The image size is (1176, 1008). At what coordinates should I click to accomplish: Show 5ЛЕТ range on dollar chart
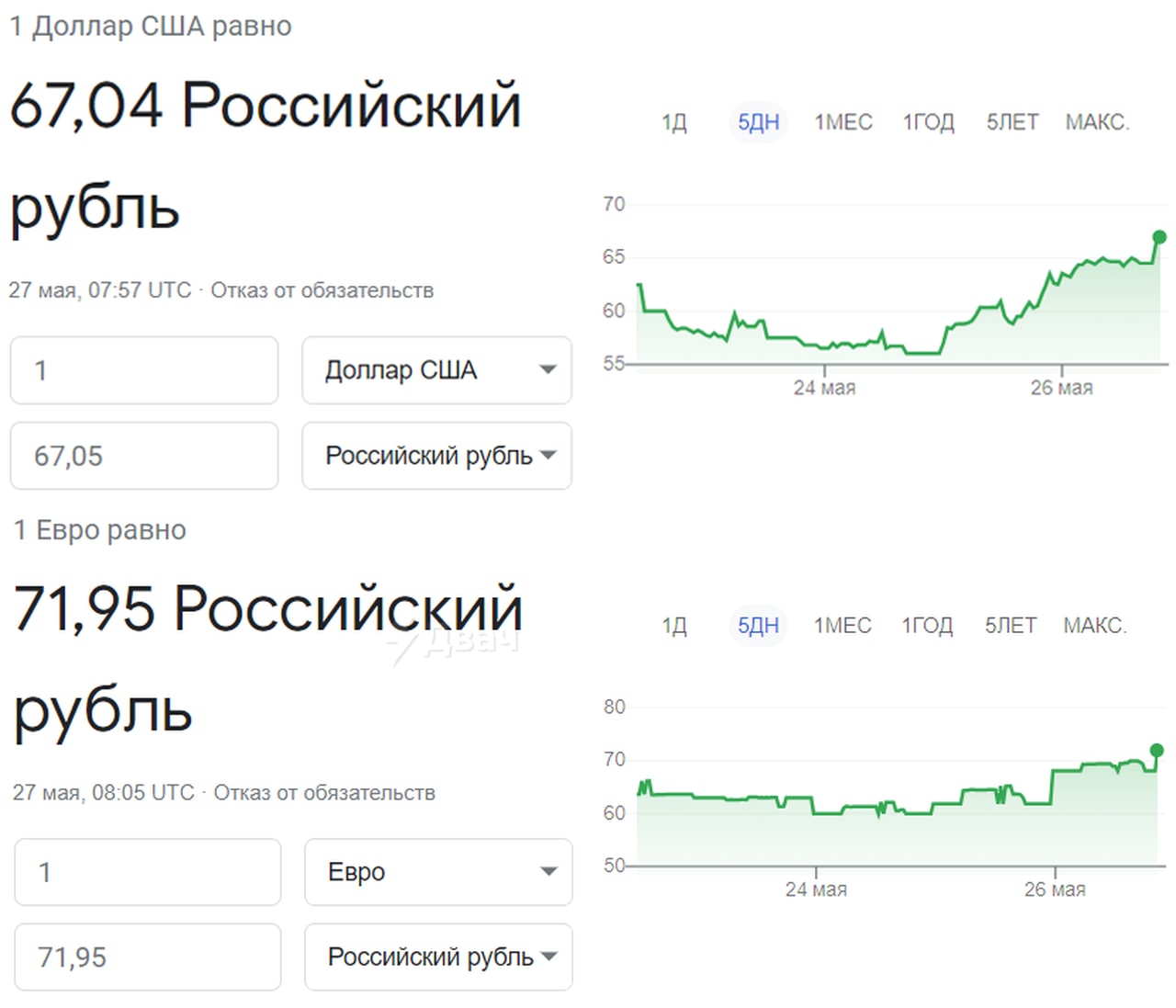(x=1012, y=122)
